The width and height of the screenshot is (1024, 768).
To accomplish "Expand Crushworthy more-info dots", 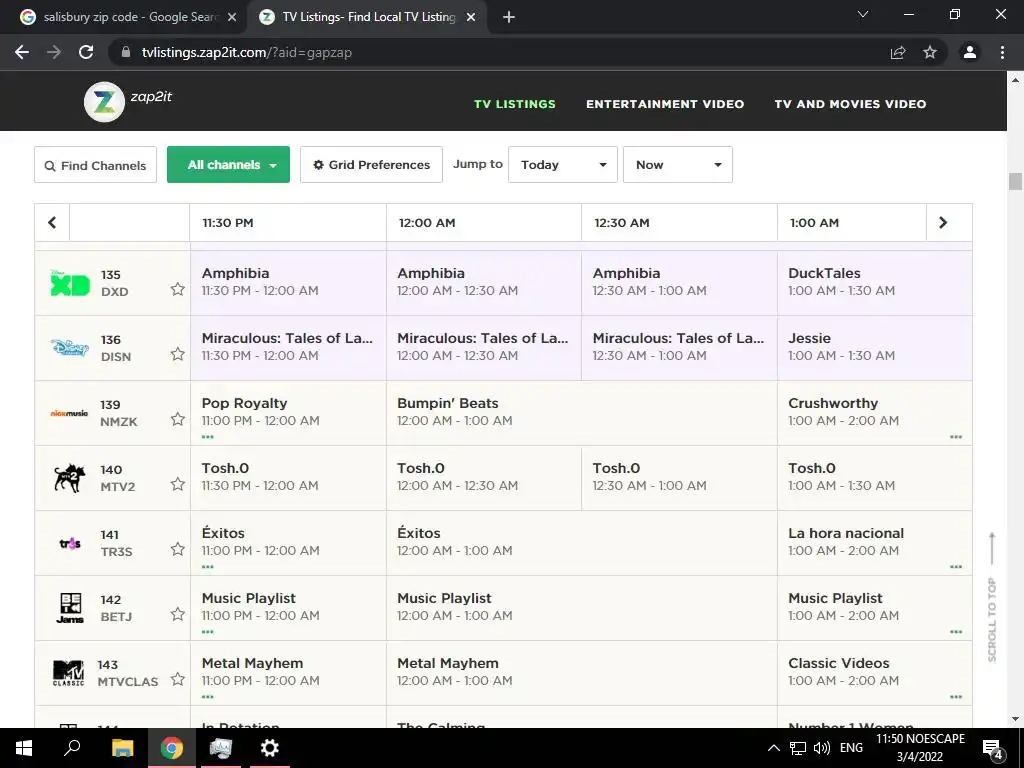I will pos(956,437).
